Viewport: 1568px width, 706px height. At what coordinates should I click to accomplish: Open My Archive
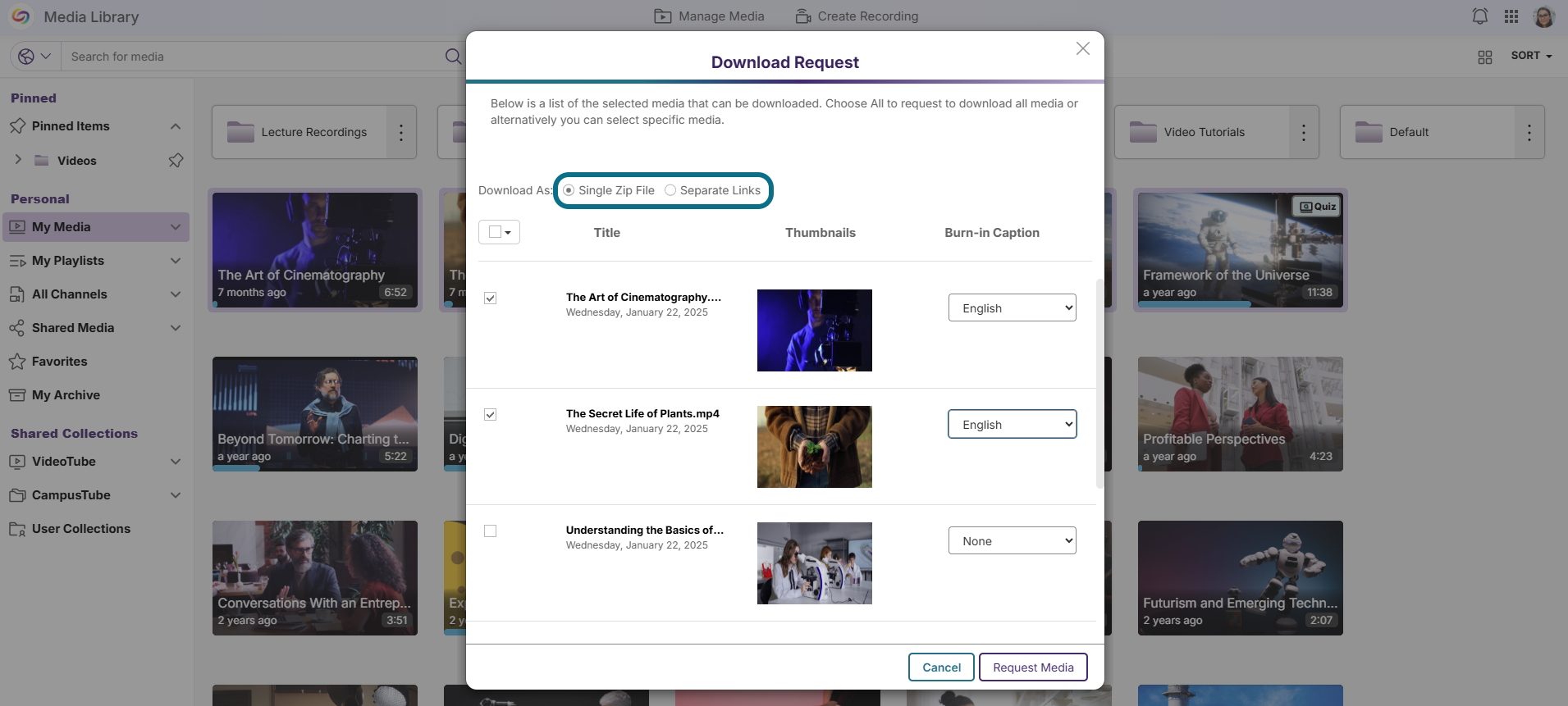click(x=66, y=395)
